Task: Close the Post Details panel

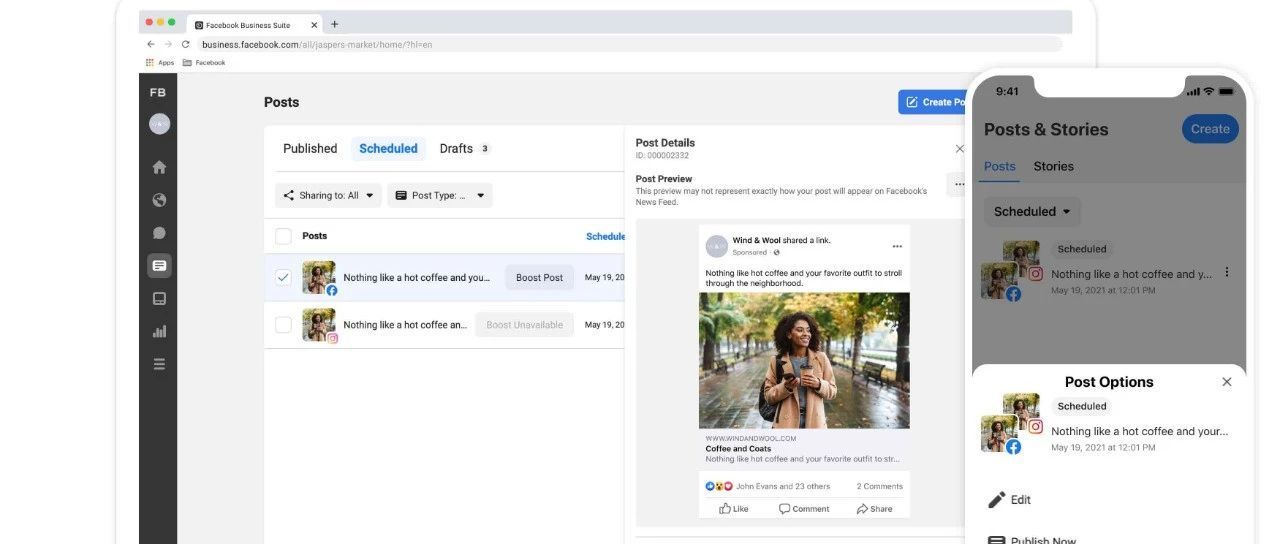Action: [x=960, y=148]
